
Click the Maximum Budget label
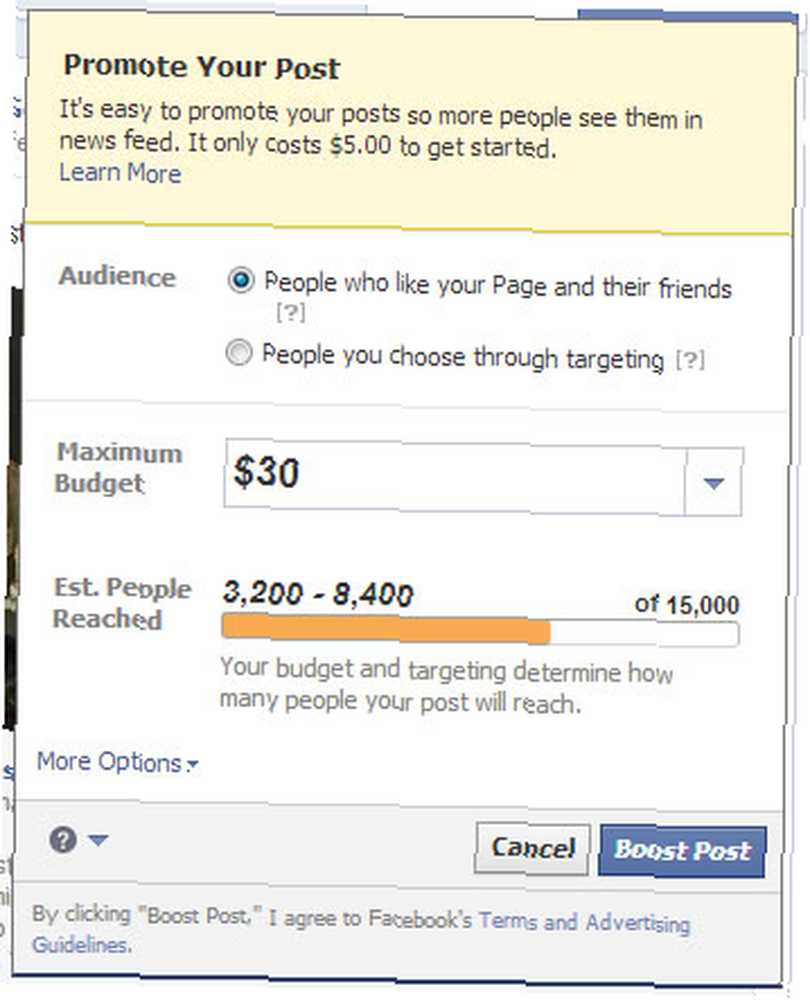click(119, 468)
